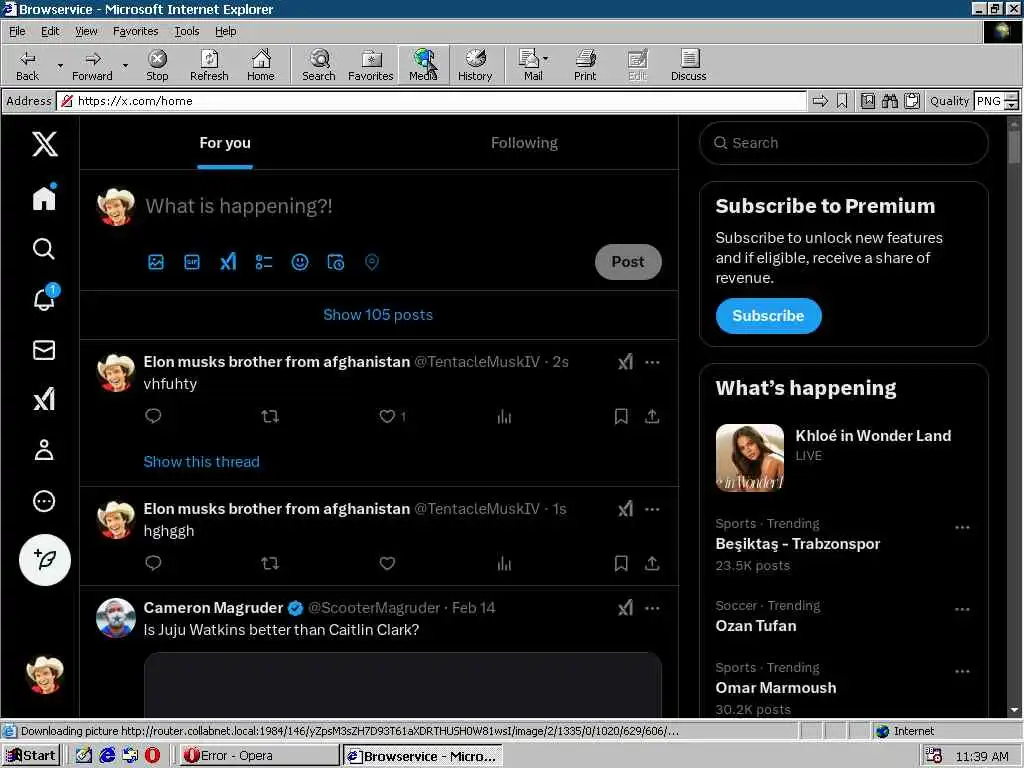Click the Windows Start button
The height and width of the screenshot is (768, 1024).
coord(31,756)
